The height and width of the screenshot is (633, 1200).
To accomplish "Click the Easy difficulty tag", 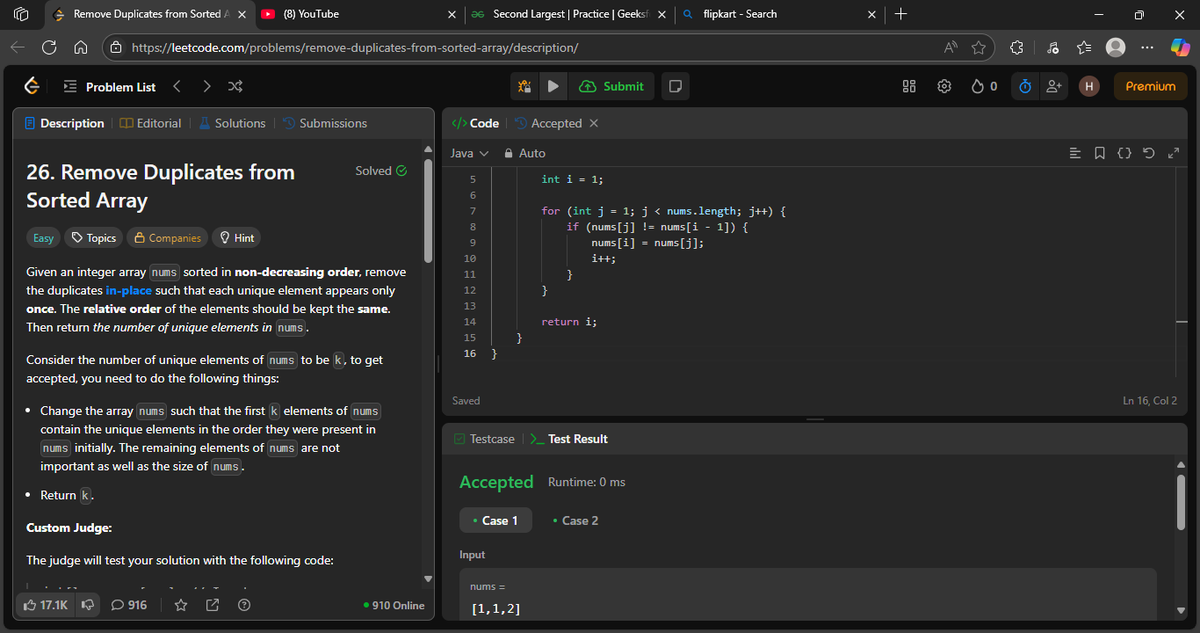I will [x=43, y=238].
